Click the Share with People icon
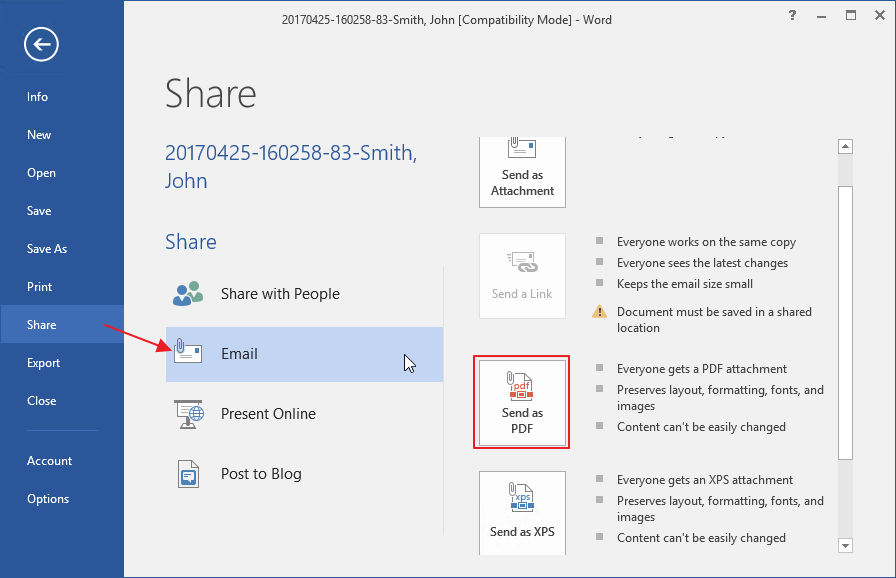The image size is (896, 578). tap(188, 294)
